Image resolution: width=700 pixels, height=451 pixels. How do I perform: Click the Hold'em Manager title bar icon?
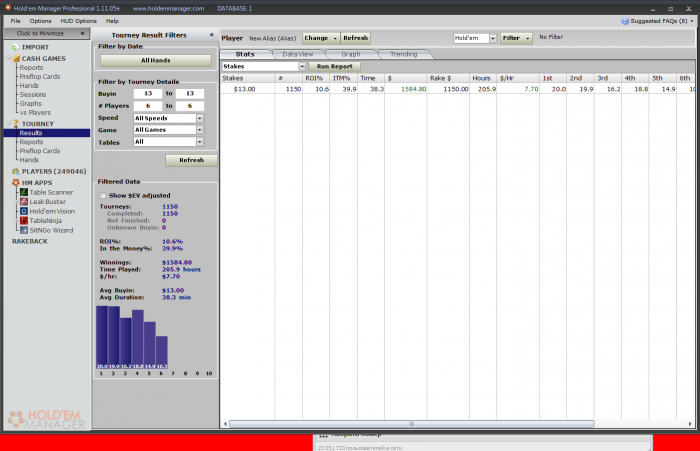[8, 8]
